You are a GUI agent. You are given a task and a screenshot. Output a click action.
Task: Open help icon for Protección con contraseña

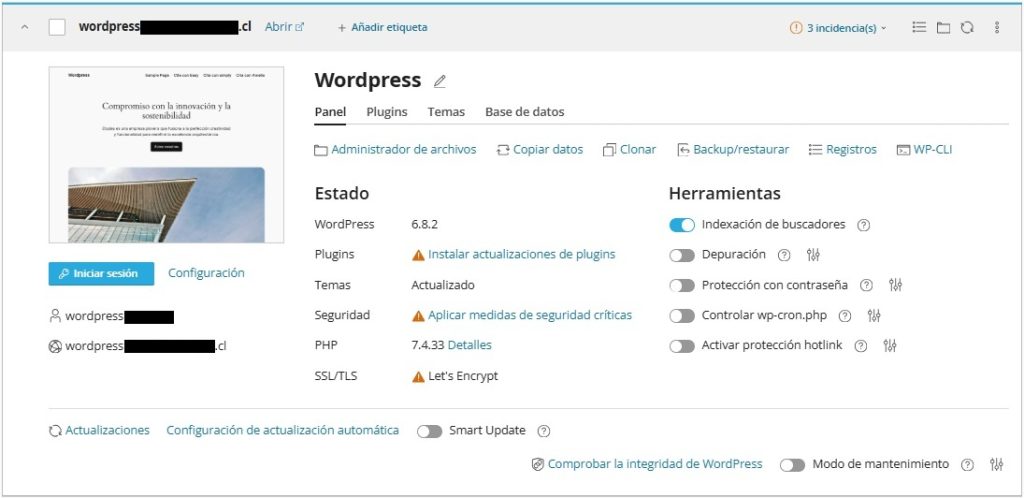866,285
